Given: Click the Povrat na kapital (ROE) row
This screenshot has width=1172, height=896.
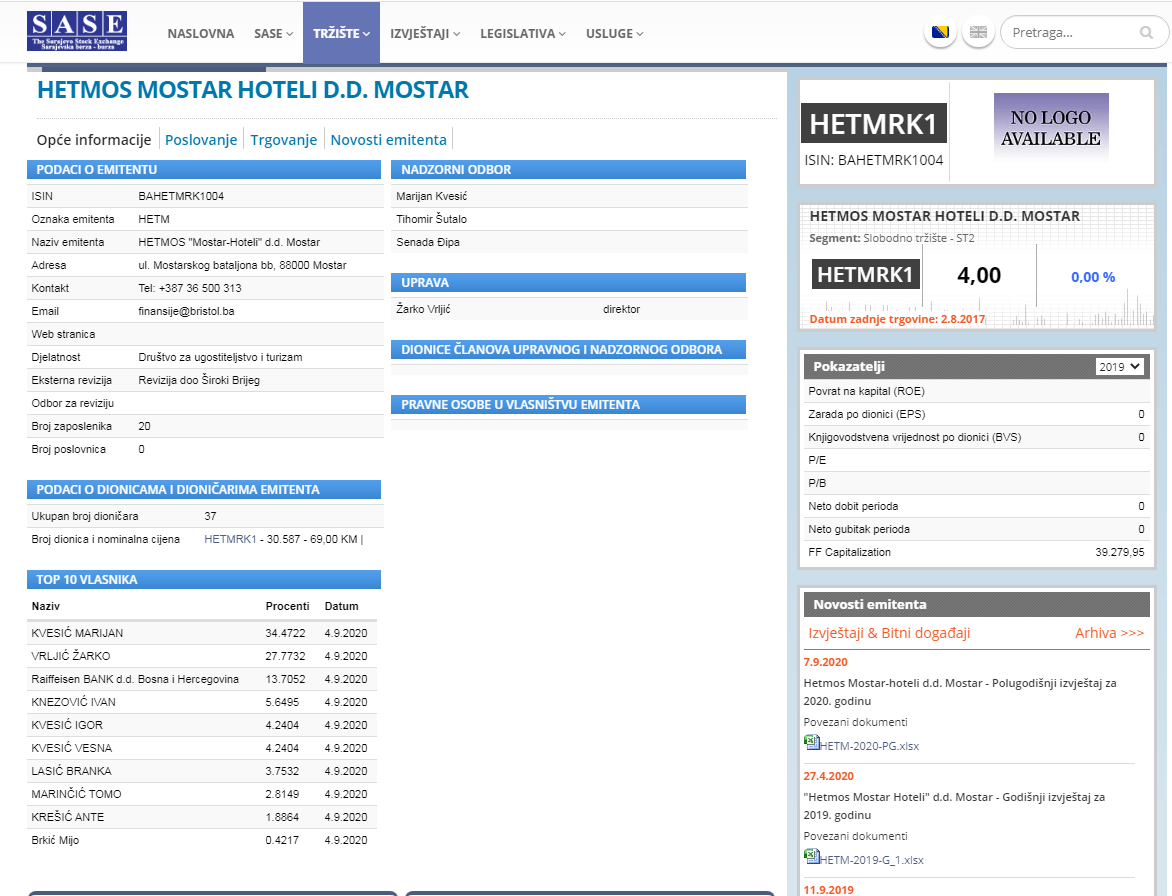Looking at the screenshot, I should [x=976, y=391].
